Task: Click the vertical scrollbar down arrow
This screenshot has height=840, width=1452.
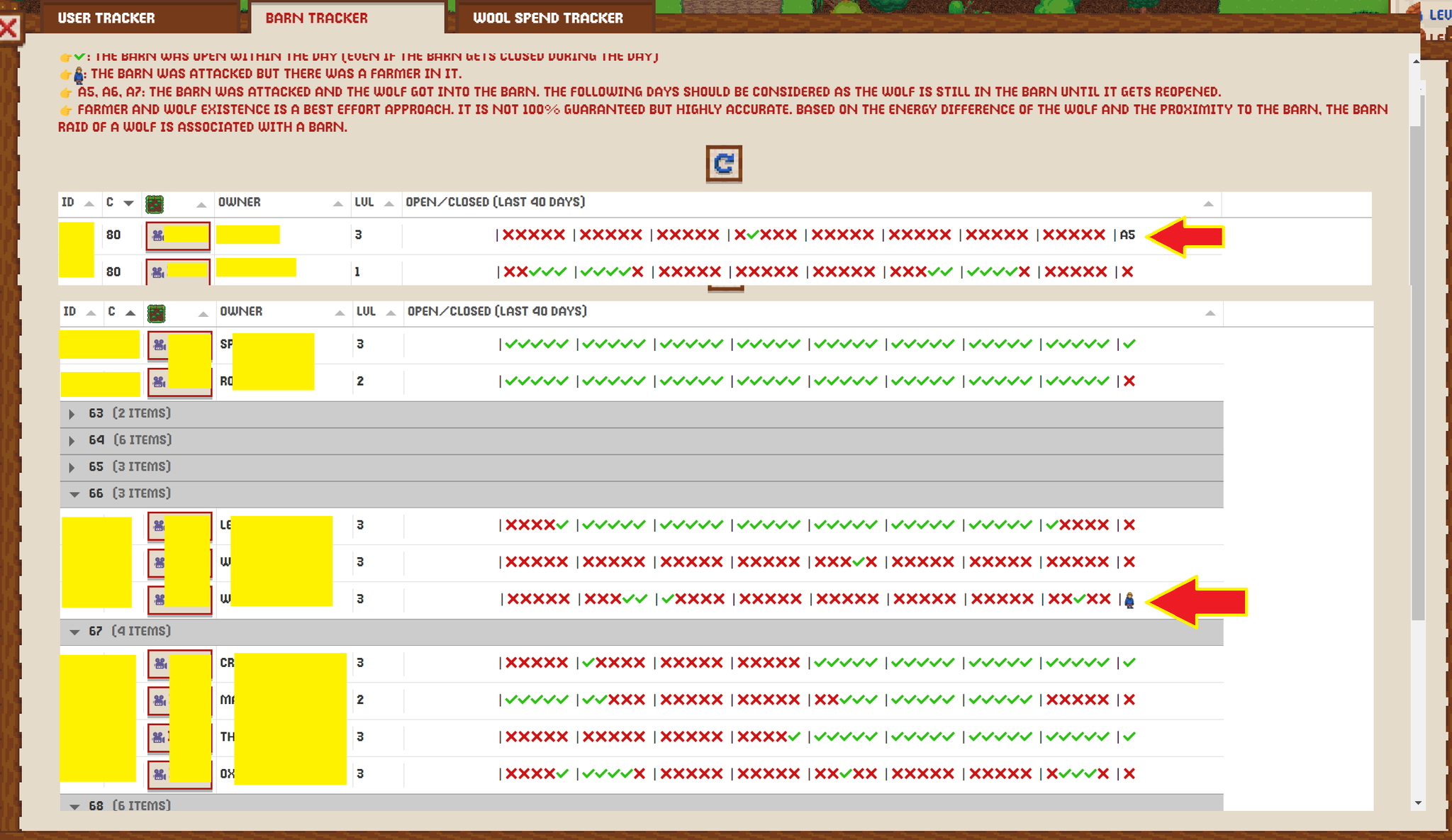Action: coord(1417,803)
